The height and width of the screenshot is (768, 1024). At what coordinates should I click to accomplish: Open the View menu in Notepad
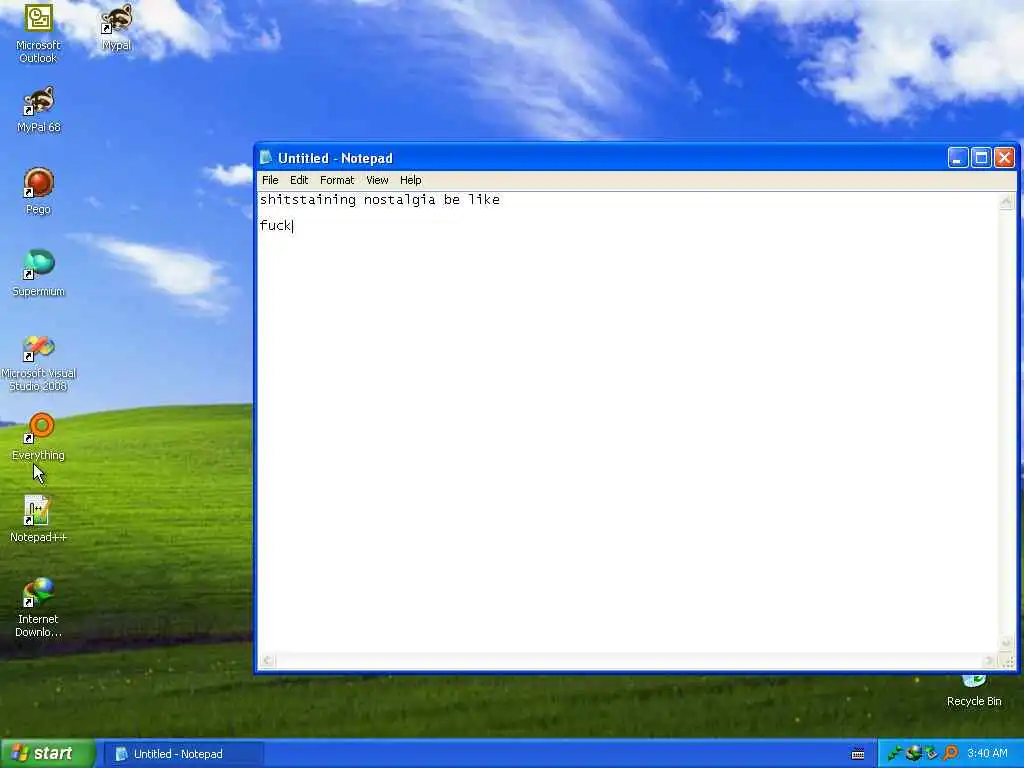377,180
